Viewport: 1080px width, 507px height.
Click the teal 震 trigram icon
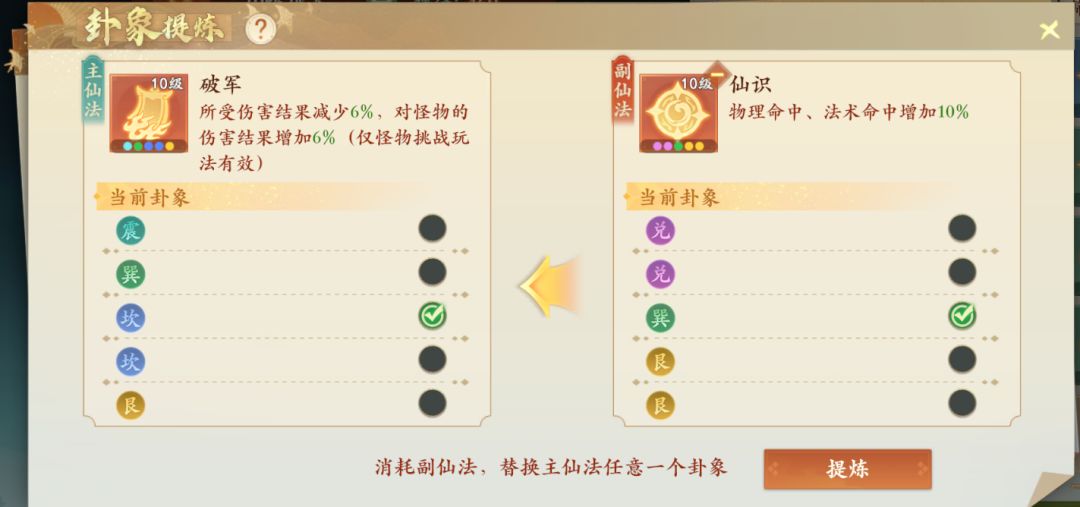tap(130, 231)
